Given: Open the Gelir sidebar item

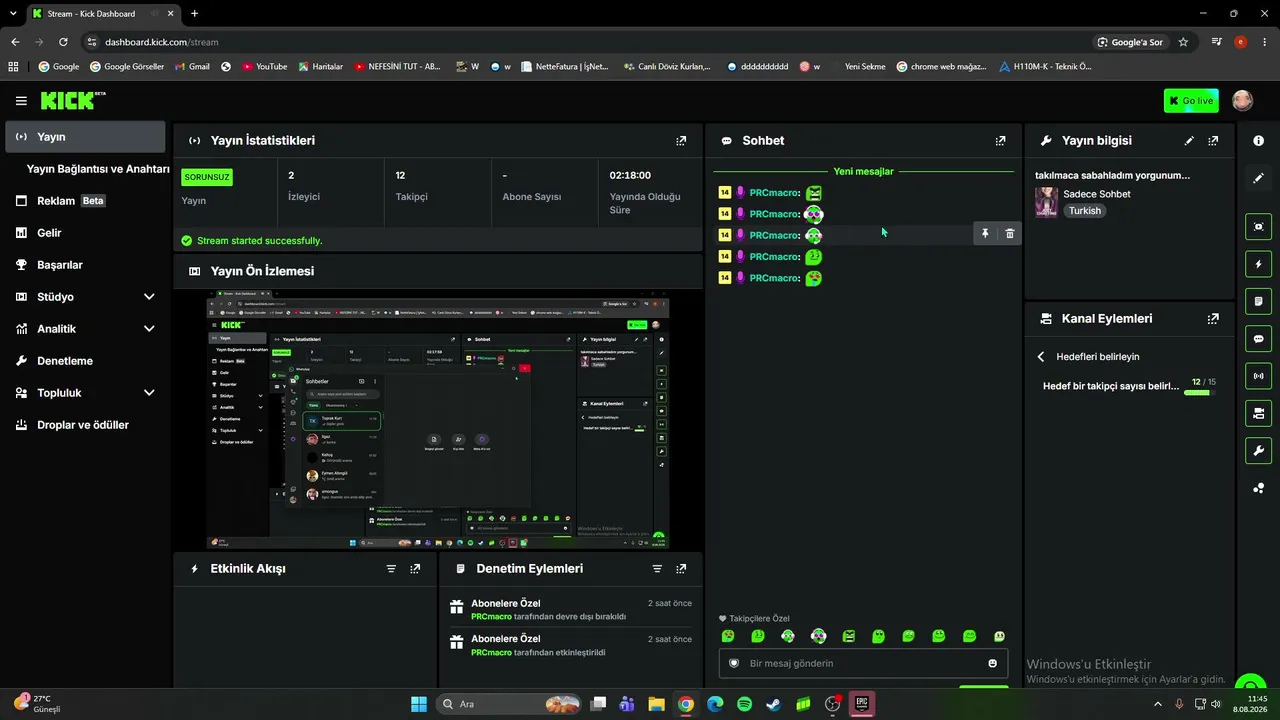Looking at the screenshot, I should [85, 233].
